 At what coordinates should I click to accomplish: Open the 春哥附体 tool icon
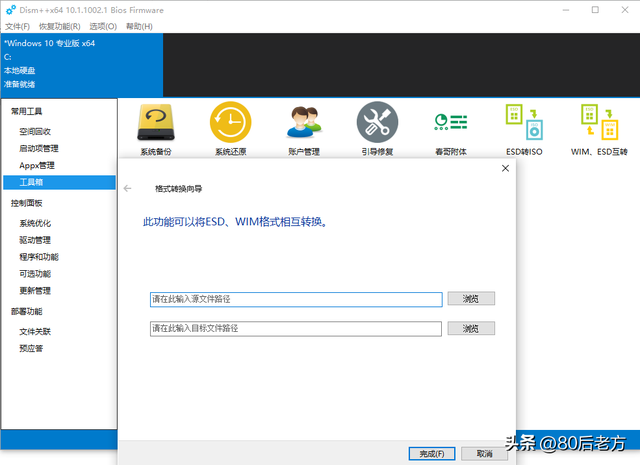451,122
